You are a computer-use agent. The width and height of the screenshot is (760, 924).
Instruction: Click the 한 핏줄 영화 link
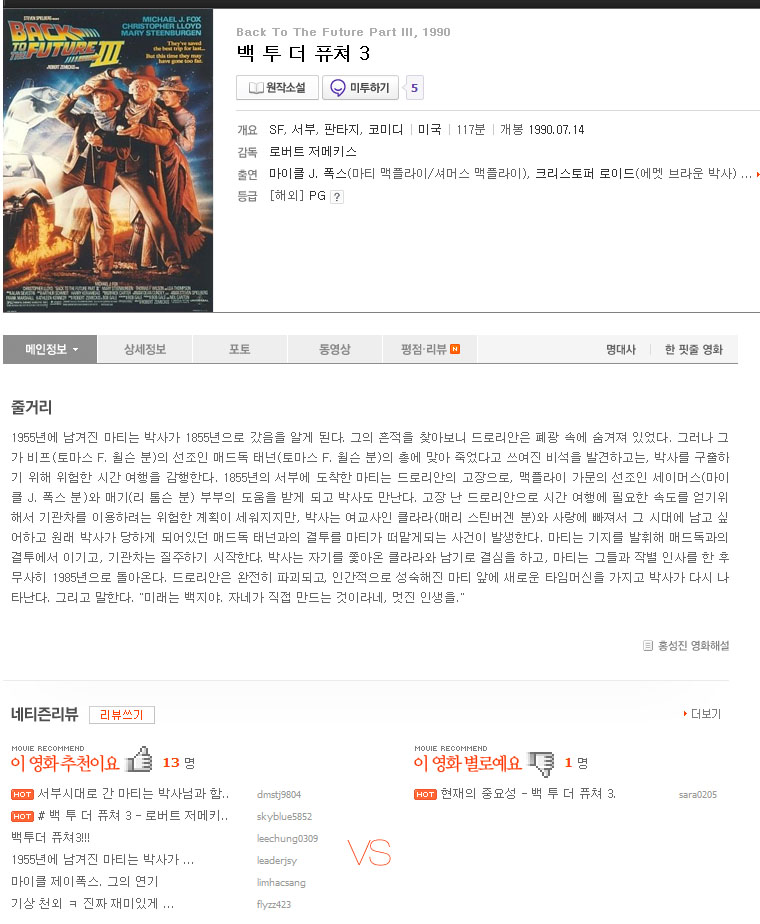click(694, 349)
